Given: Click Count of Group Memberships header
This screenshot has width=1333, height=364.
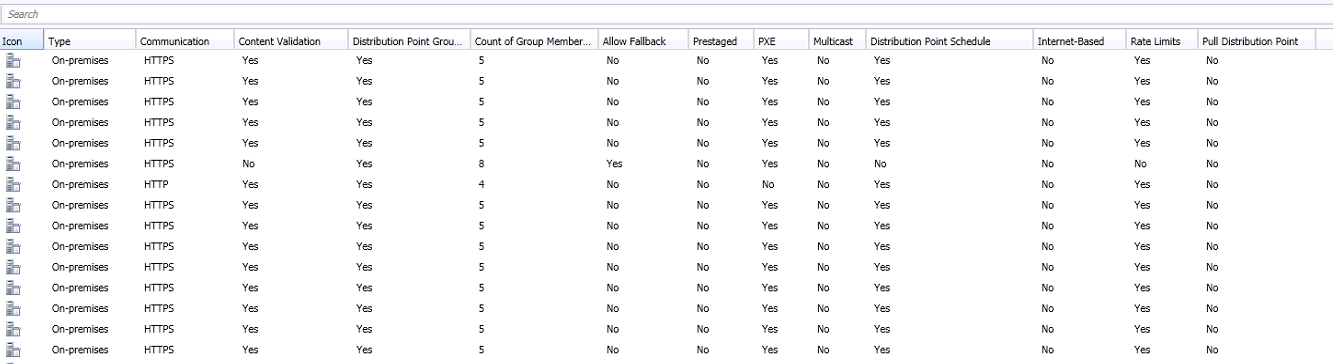Looking at the screenshot, I should pos(533,41).
